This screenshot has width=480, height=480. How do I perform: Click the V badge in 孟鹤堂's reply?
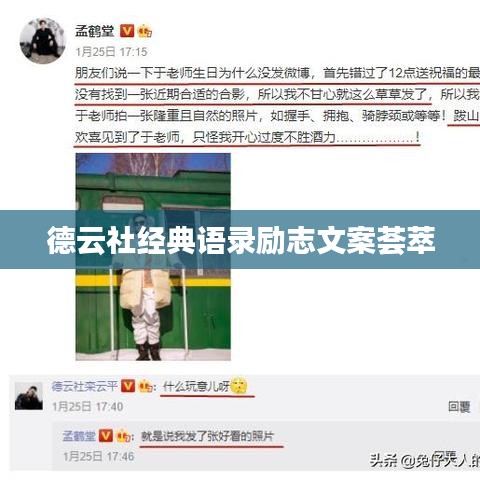tap(105, 436)
